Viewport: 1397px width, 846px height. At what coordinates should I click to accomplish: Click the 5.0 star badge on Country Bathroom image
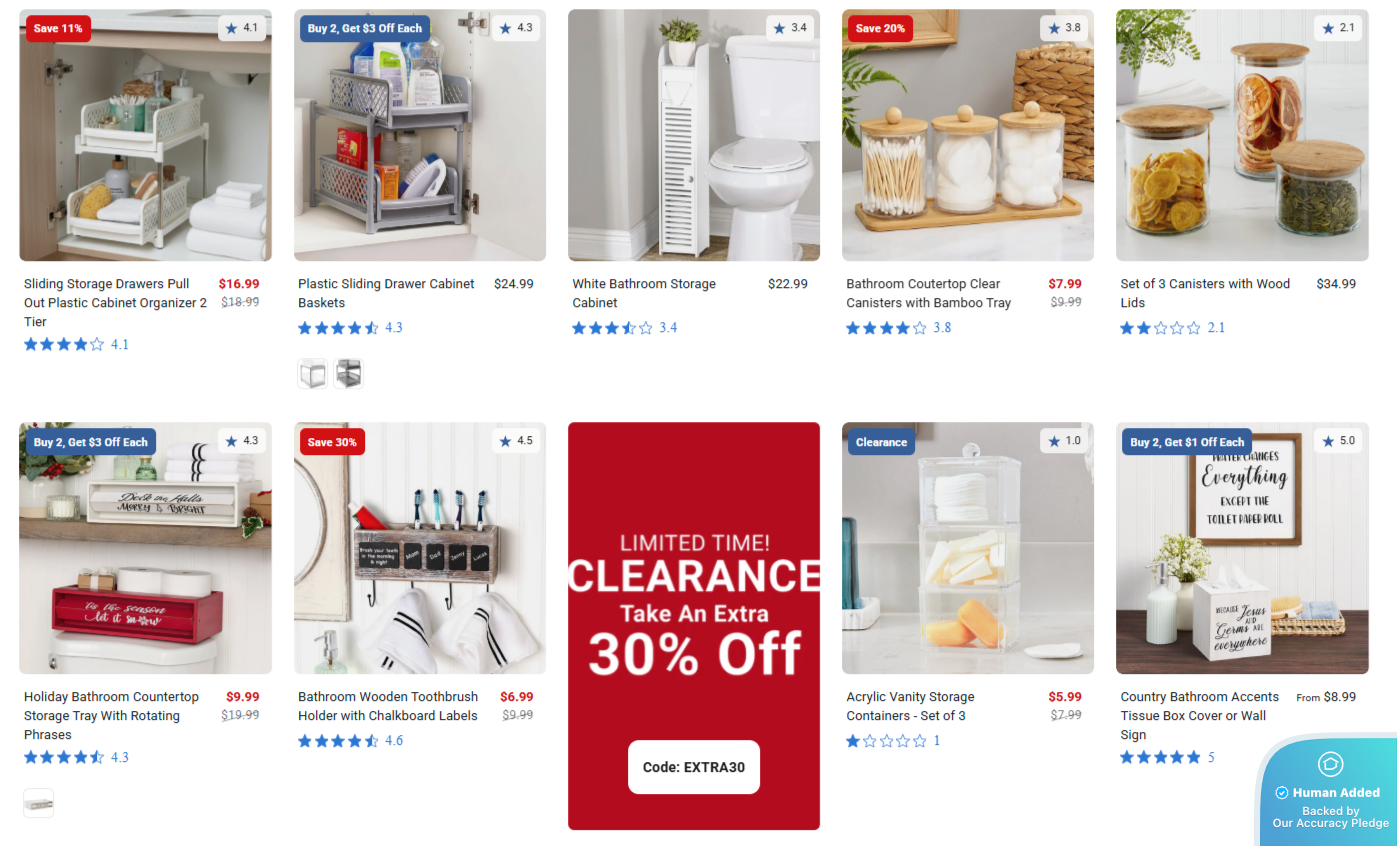coord(1338,441)
